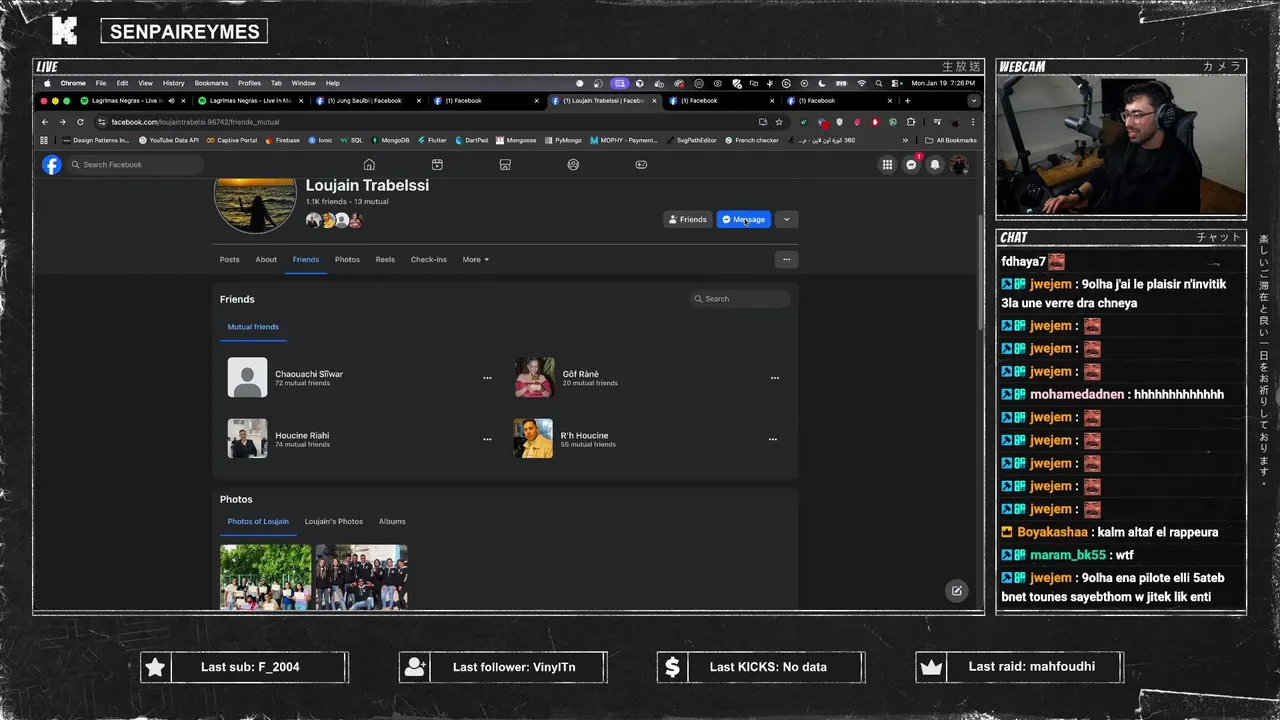Open the second photo thumbnail of people in black
1280x720 pixels.
pos(361,577)
